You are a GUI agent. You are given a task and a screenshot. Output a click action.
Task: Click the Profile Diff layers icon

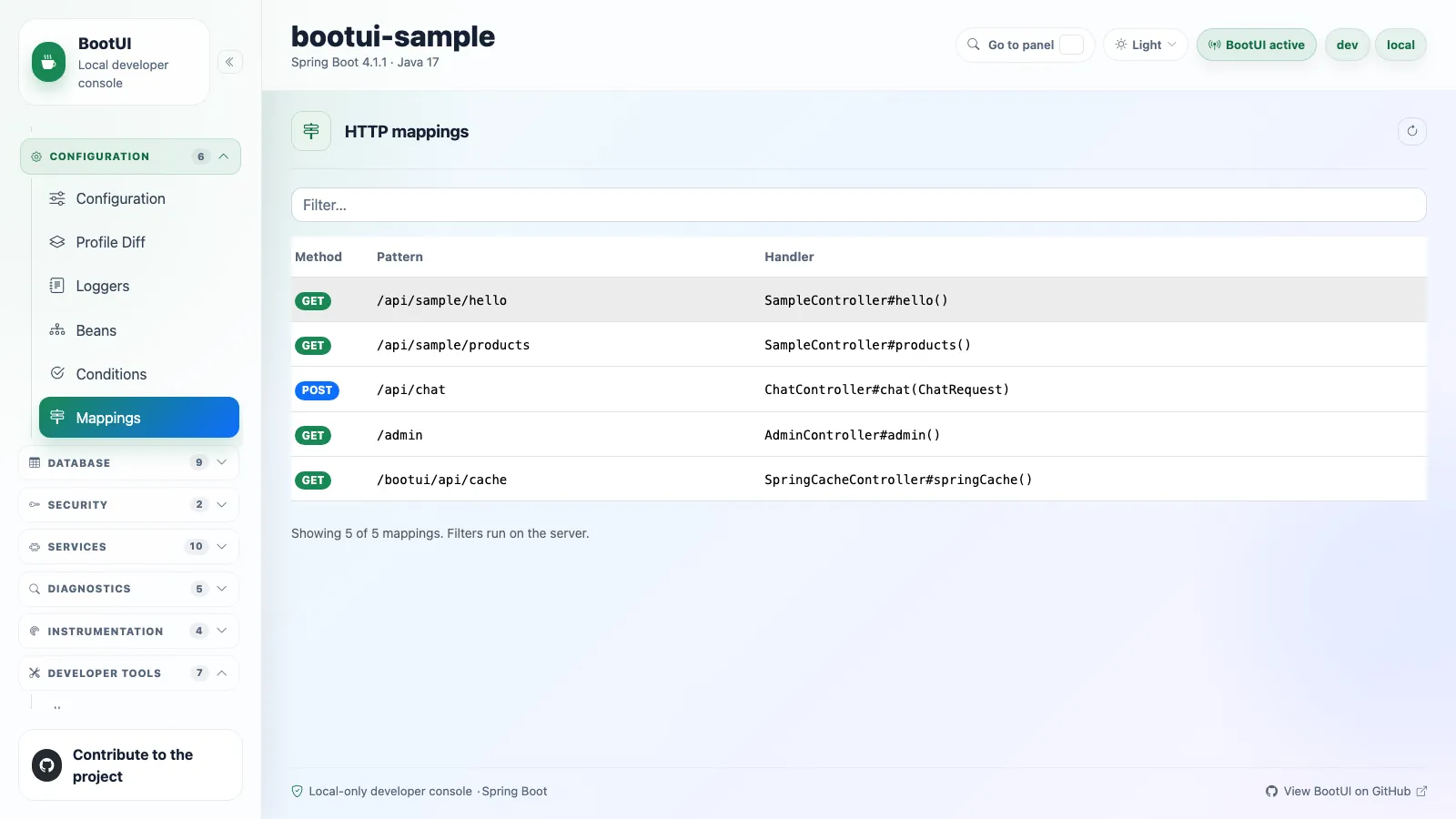[x=57, y=242]
